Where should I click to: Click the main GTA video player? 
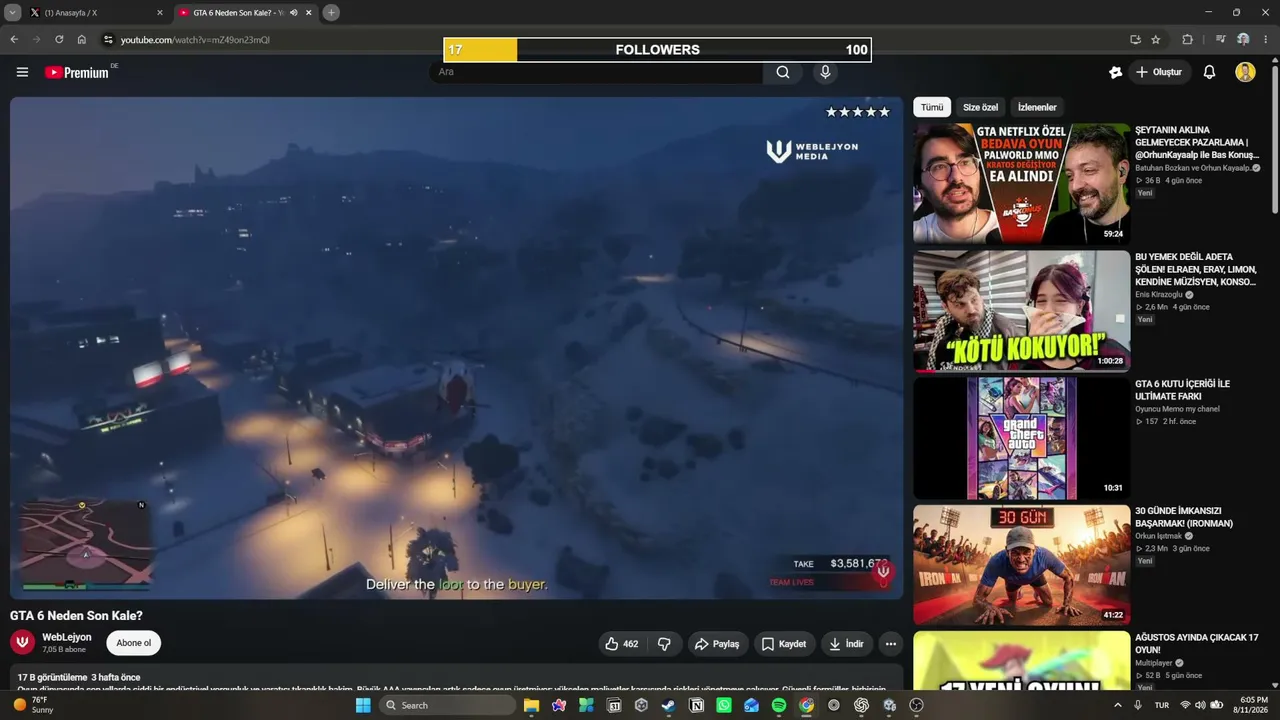456,348
